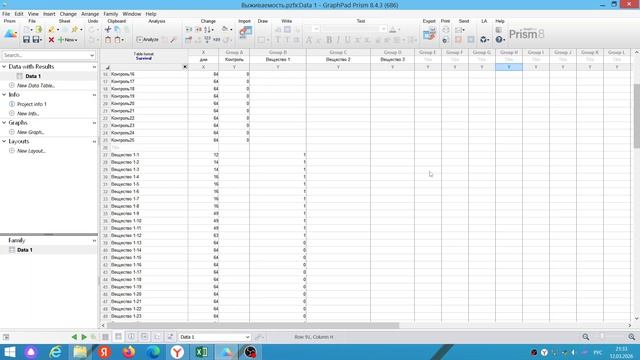Screen dimensions: 640x360
Task: Select the Group H column header
Action: click(x=509, y=52)
